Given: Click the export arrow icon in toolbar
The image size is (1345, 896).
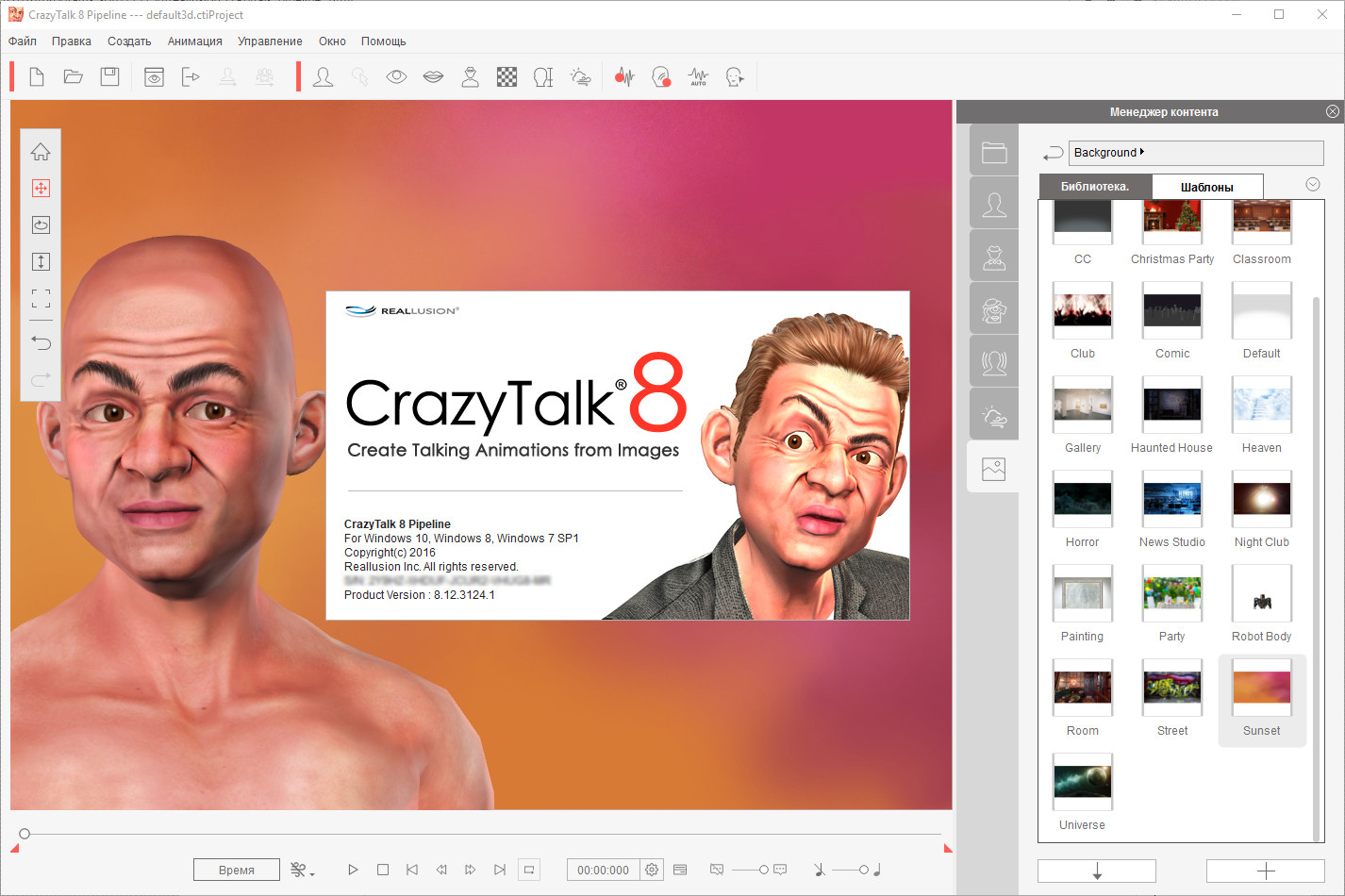Looking at the screenshot, I should click(x=191, y=76).
